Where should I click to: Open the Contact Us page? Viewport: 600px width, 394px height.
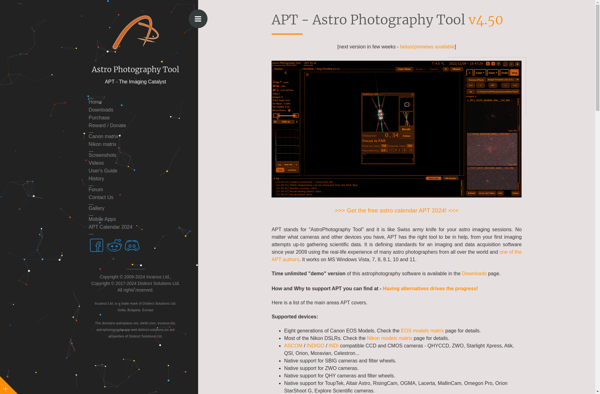[x=101, y=197]
